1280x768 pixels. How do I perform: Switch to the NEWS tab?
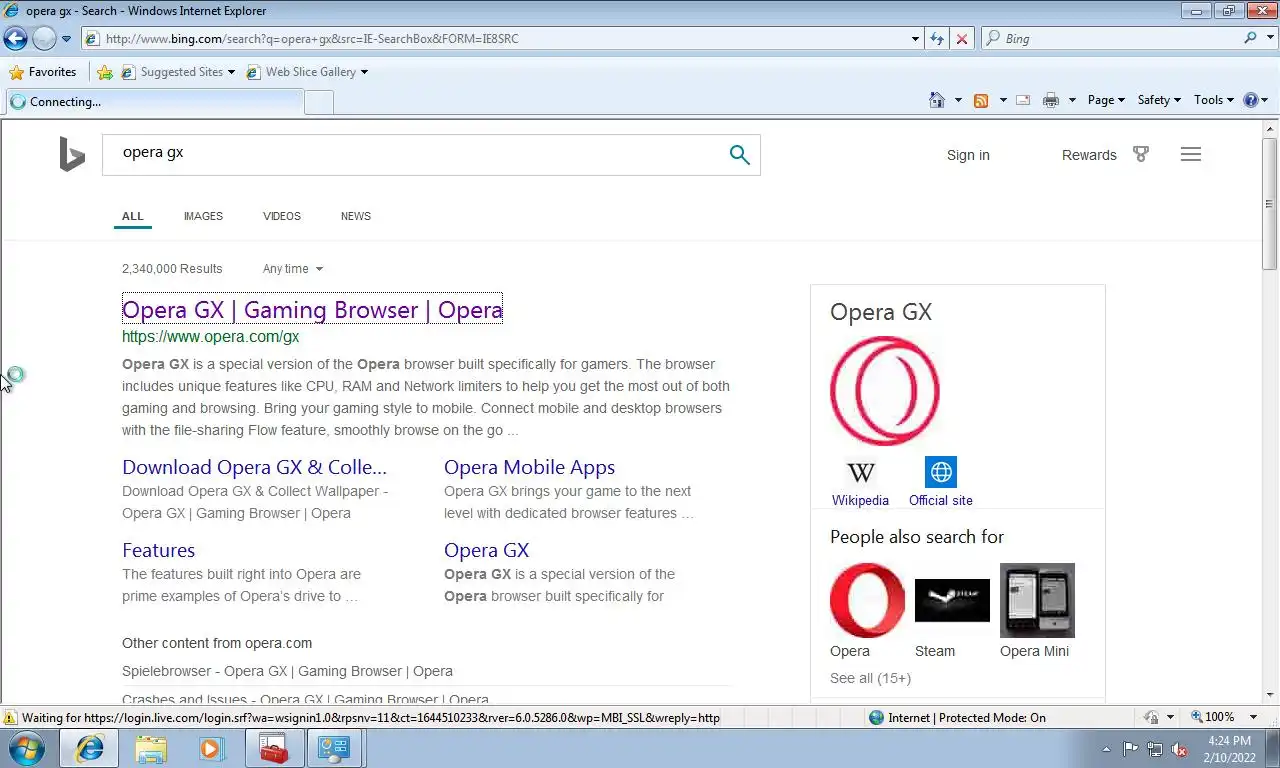356,216
